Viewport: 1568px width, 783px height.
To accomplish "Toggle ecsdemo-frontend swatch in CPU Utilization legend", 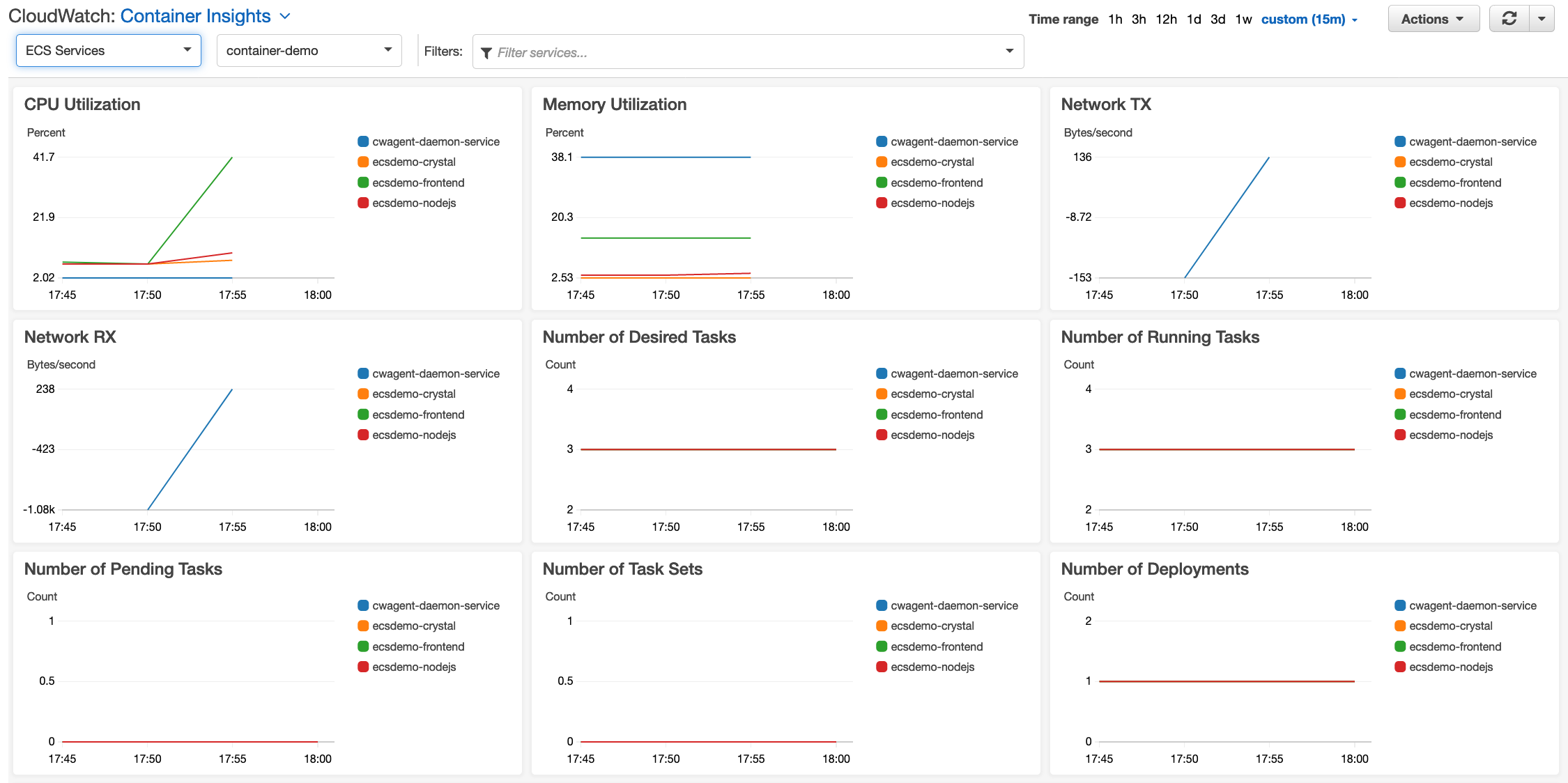I will tap(363, 183).
